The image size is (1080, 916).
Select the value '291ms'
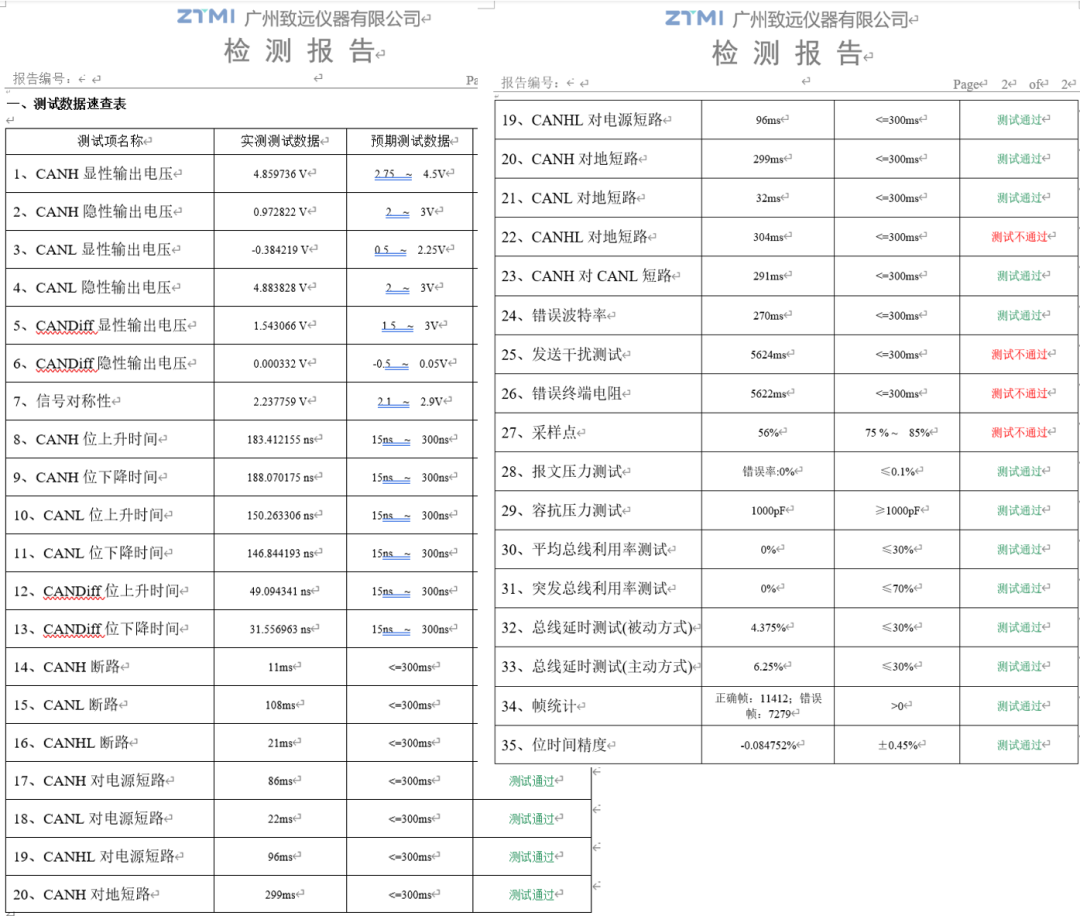(768, 276)
